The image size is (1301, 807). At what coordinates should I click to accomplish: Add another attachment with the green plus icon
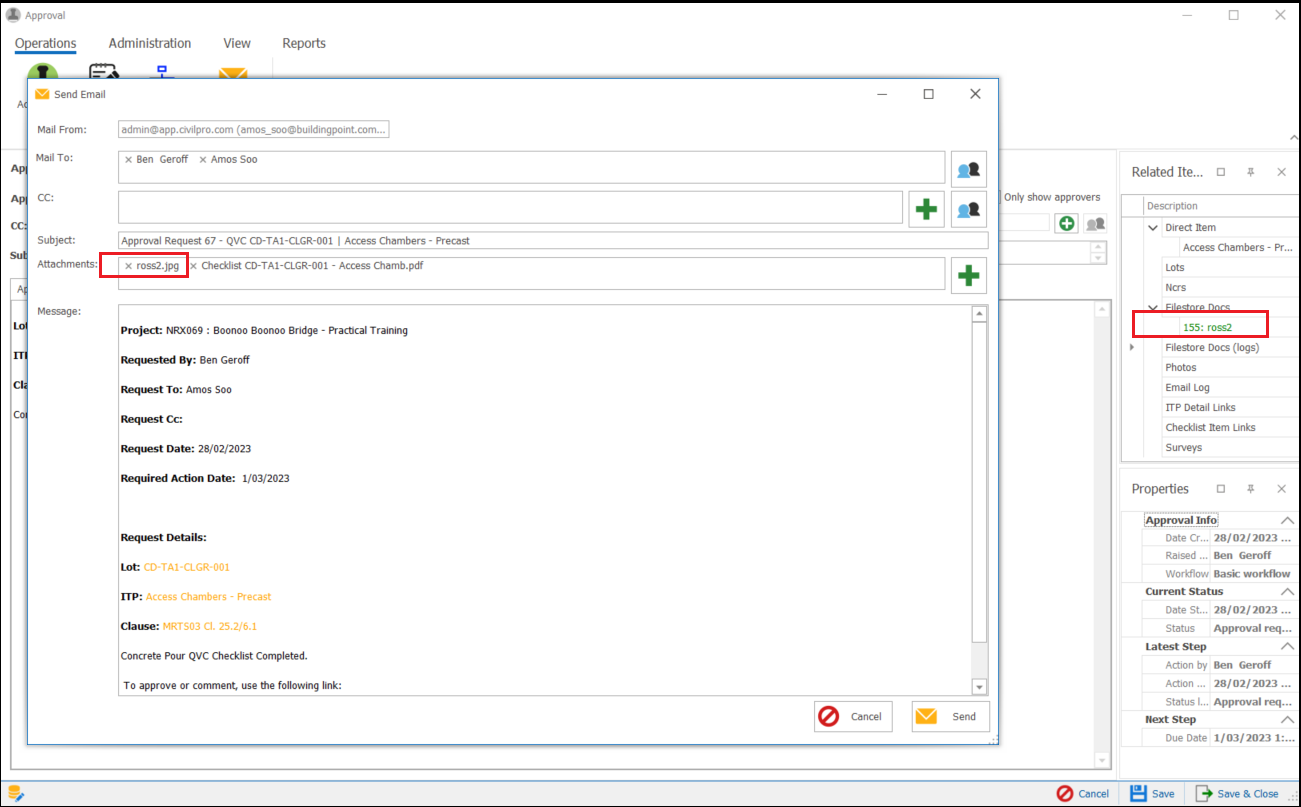(968, 275)
